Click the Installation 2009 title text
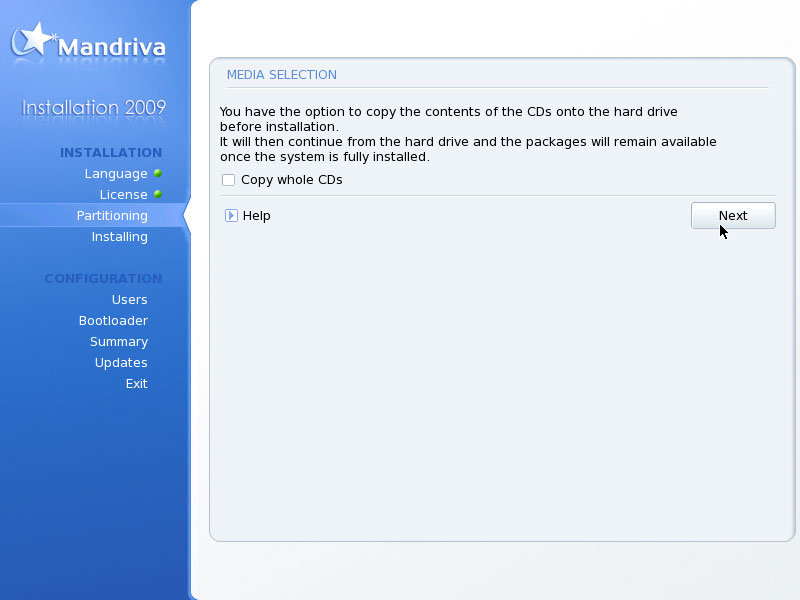Viewport: 800px width, 600px height. click(93, 108)
